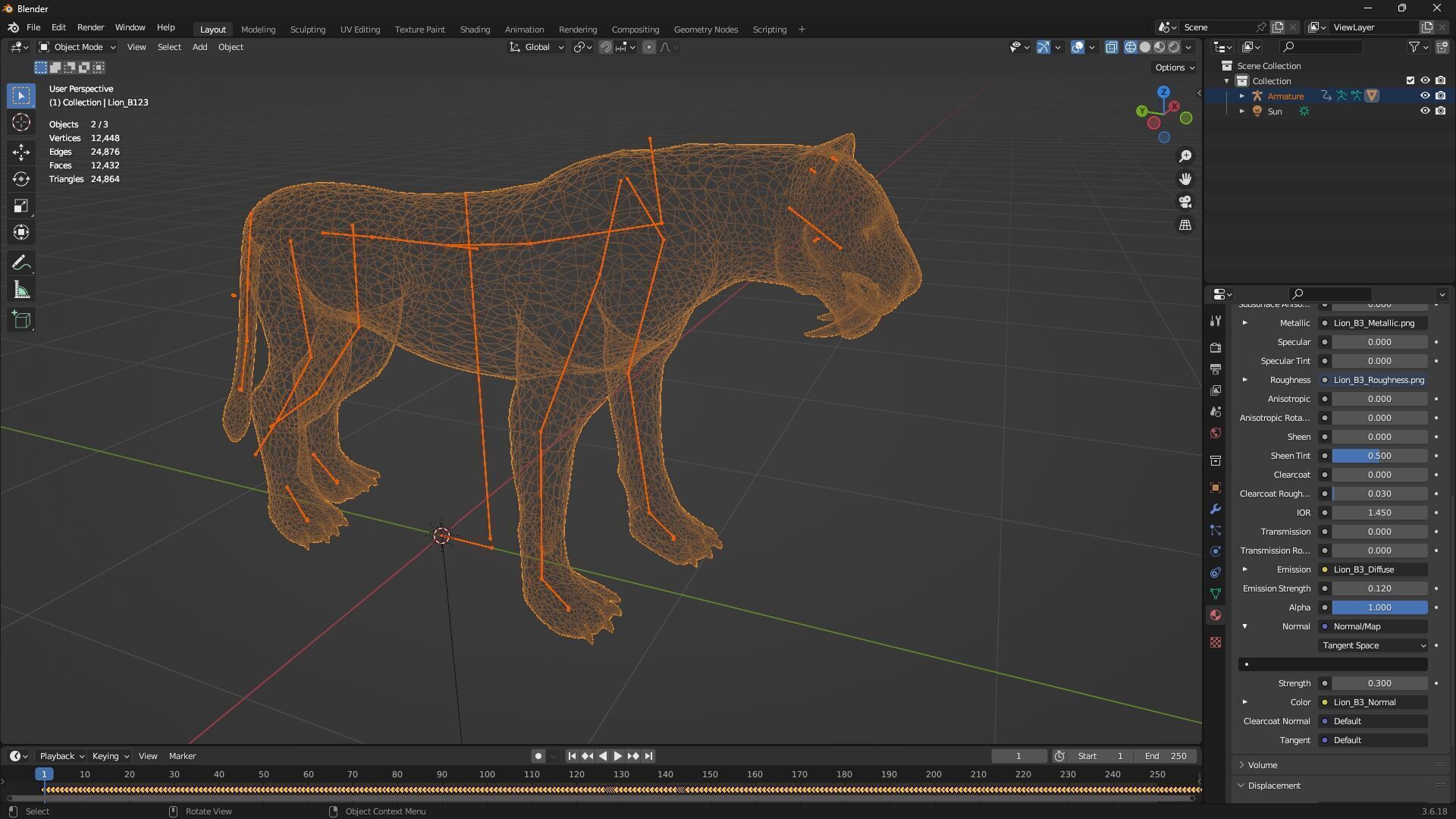Open the viewport Options dropdown
Image resolution: width=1456 pixels, height=819 pixels.
[1174, 67]
